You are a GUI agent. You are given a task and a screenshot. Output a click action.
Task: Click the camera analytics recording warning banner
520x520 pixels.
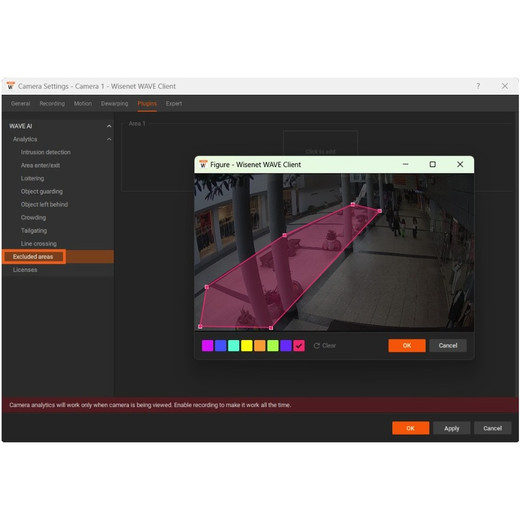[260, 405]
